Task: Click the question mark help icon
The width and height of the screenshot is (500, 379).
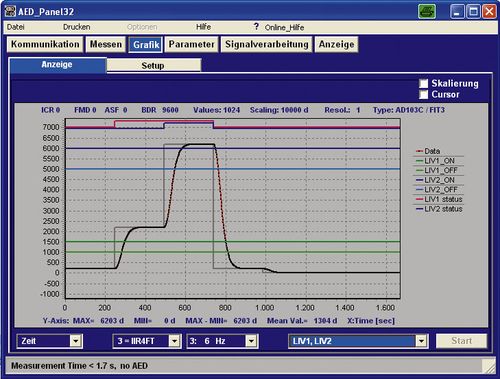Action: 256,26
